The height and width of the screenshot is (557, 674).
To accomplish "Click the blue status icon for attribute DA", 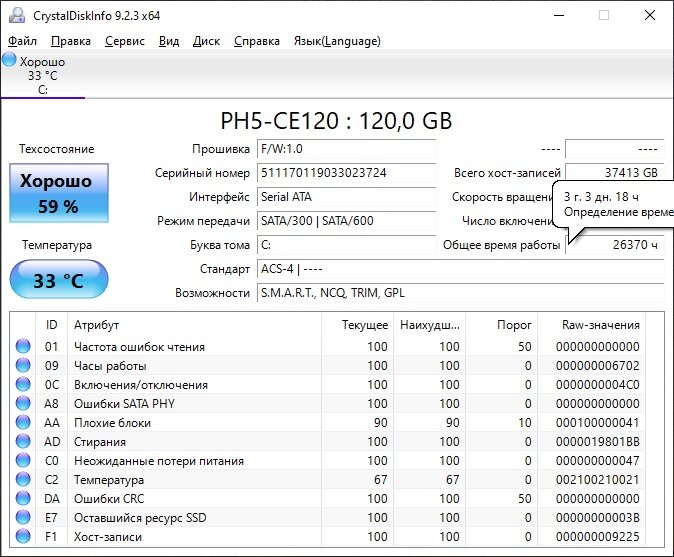I will [23, 499].
